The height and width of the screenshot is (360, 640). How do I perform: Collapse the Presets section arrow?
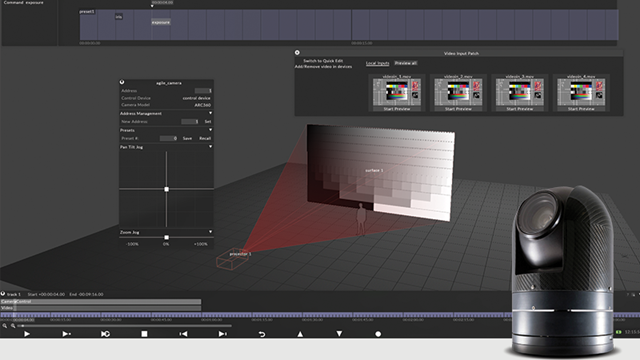211,130
